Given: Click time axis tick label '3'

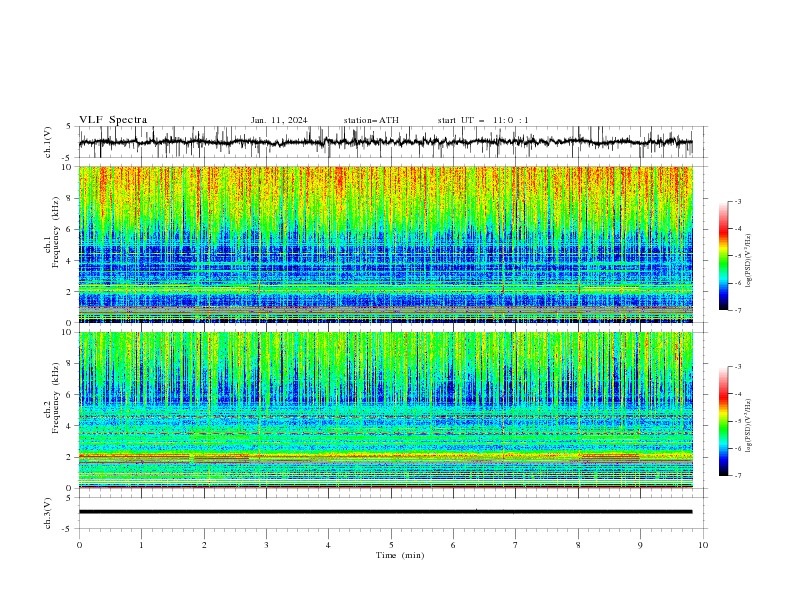Looking at the screenshot, I should [266, 545].
